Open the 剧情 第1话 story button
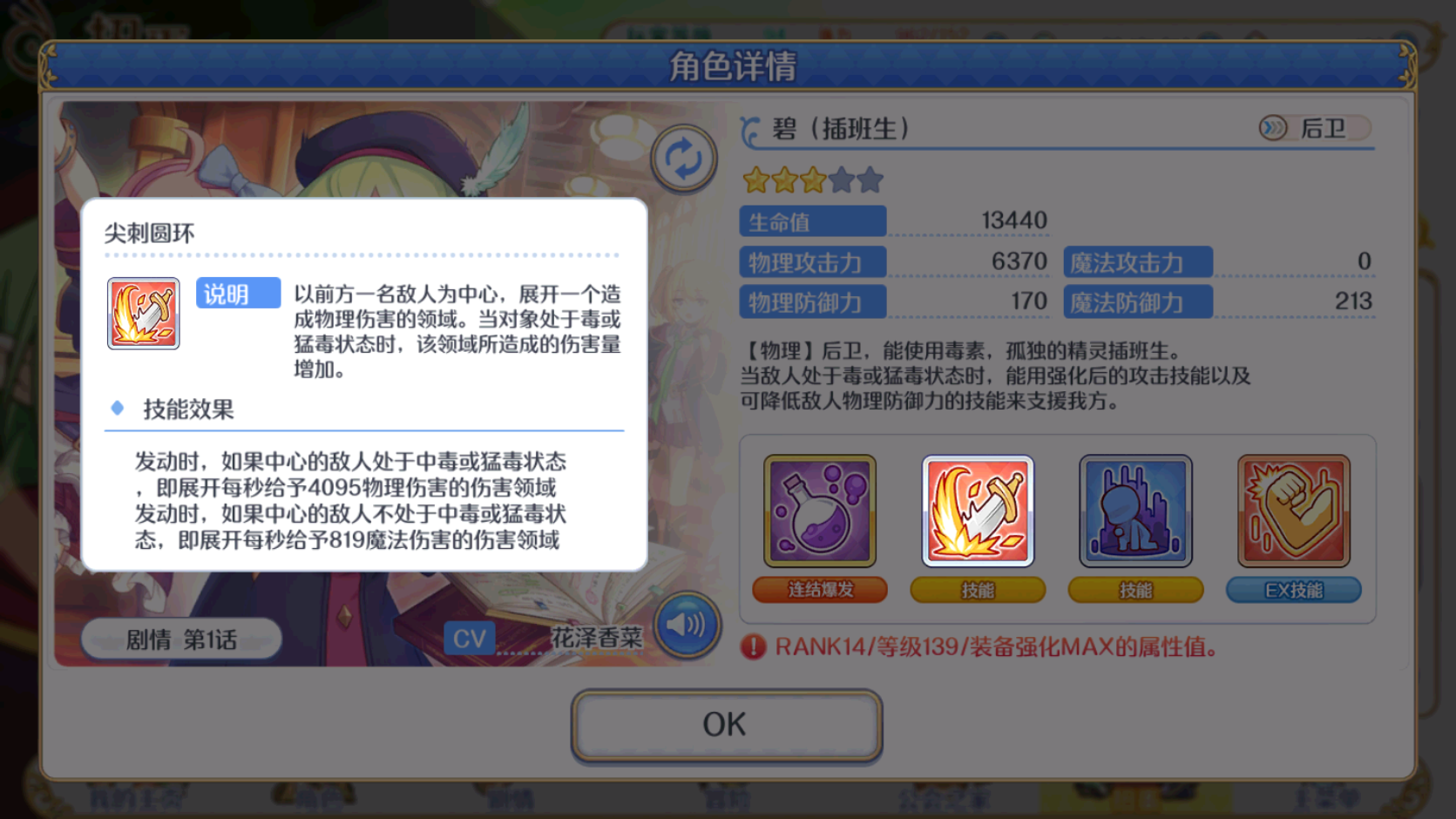The height and width of the screenshot is (819, 1456). tap(181, 640)
